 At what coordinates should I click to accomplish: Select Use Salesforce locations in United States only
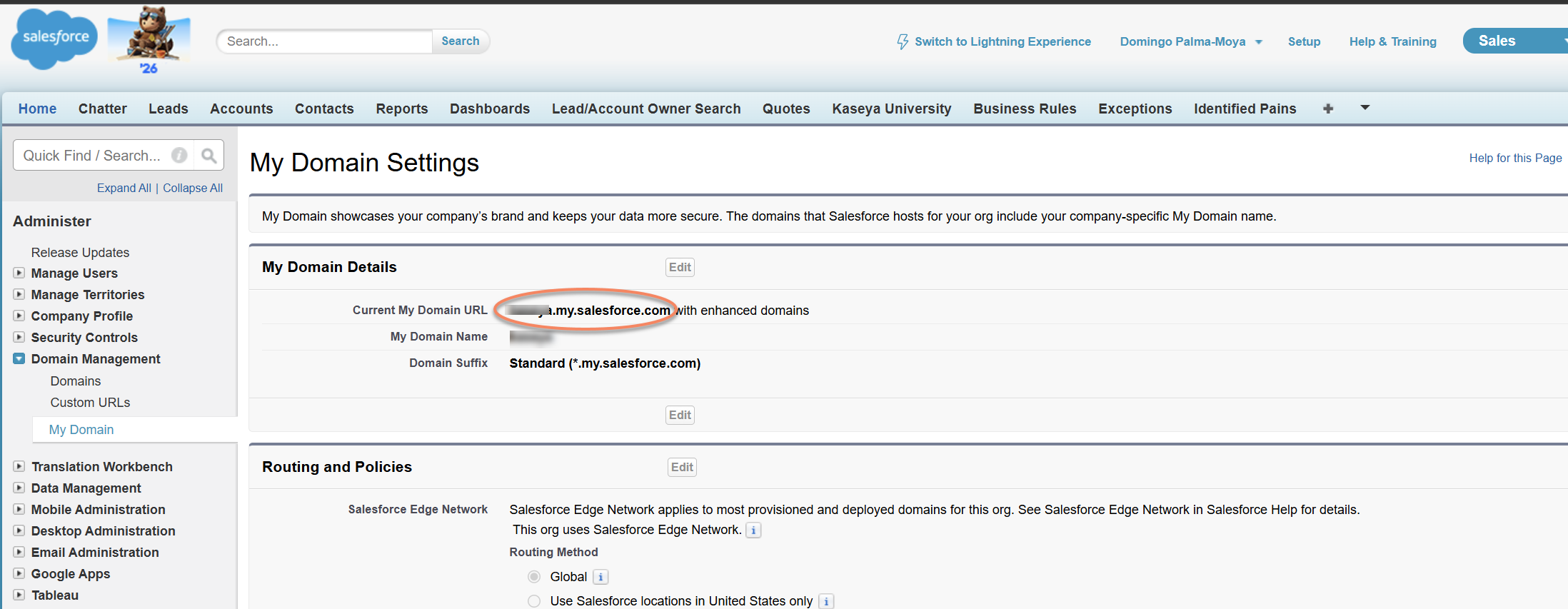pos(534,601)
